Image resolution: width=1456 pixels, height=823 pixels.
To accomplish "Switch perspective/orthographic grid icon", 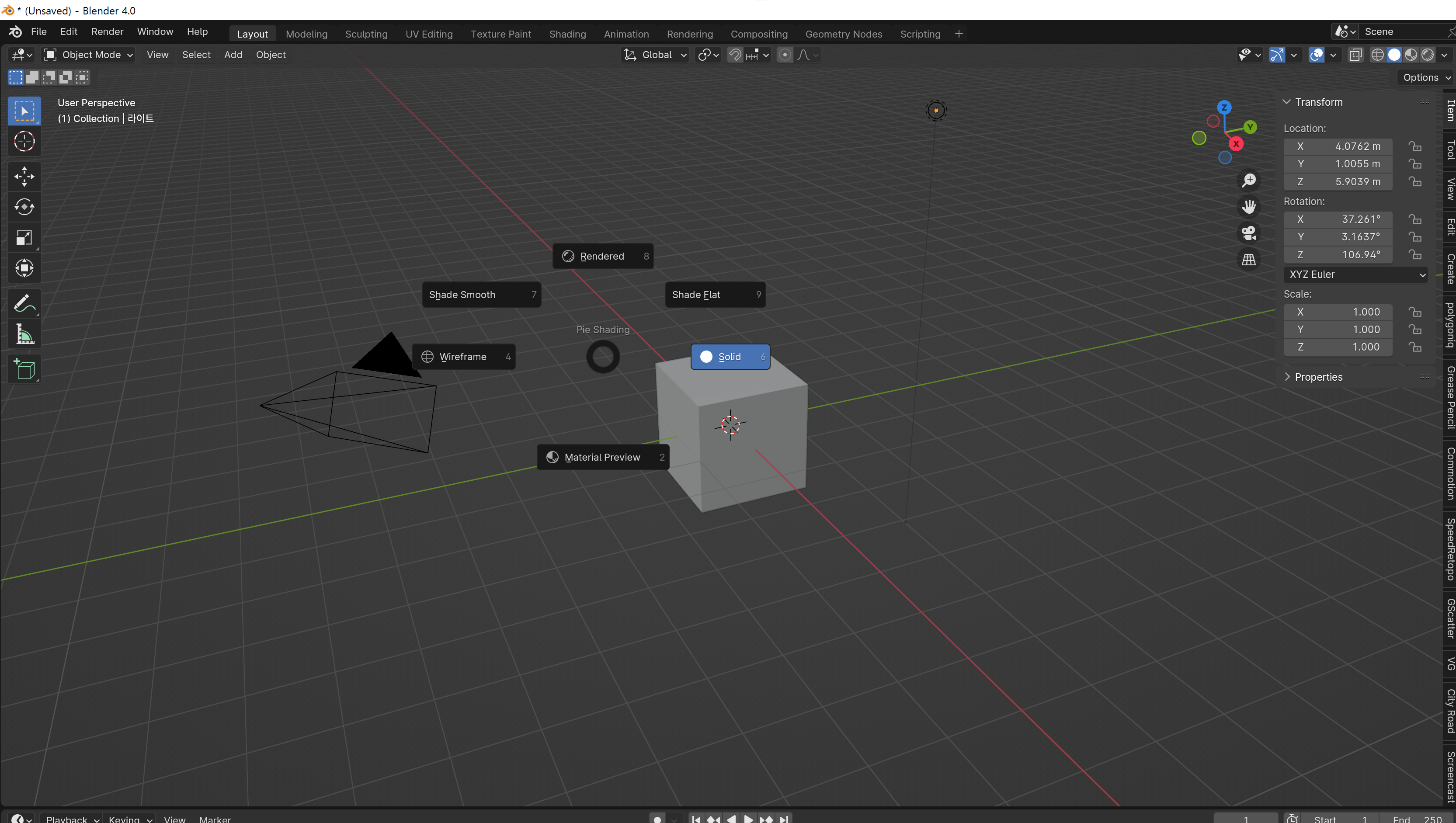I will pos(1248,260).
